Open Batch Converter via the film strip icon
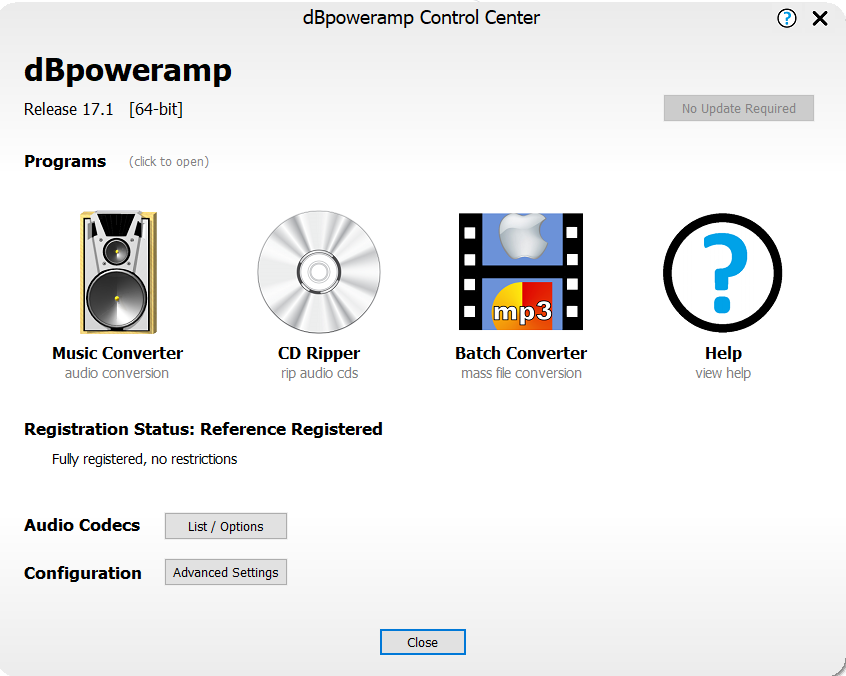 point(520,272)
